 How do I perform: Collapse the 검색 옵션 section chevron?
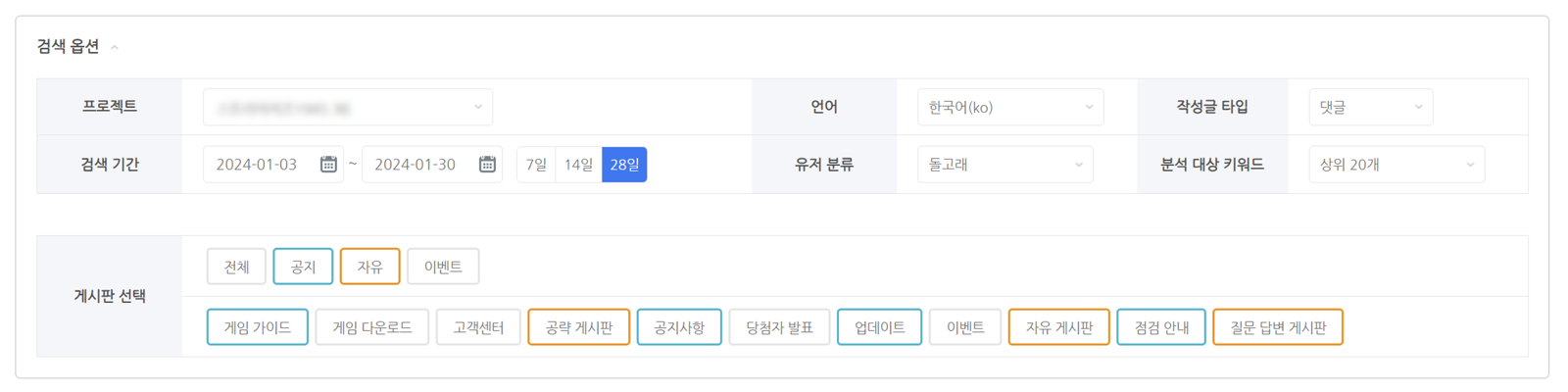point(115,47)
